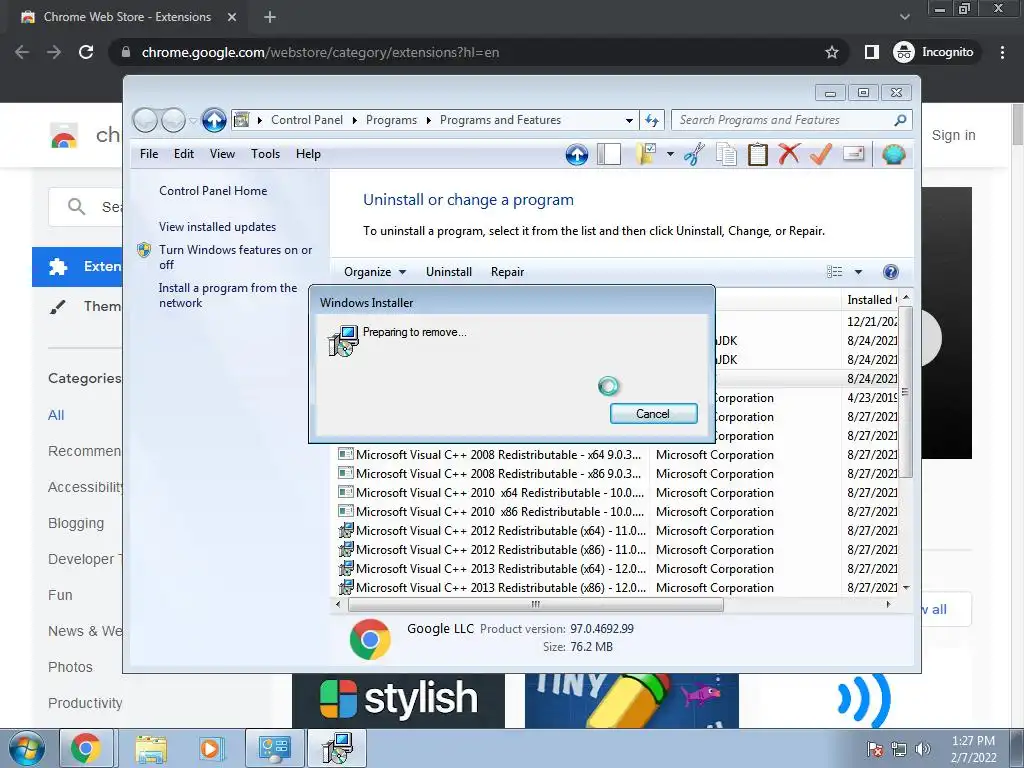This screenshot has height=768, width=1024.
Task: Click the Chrome address bar URL
Action: (320, 52)
